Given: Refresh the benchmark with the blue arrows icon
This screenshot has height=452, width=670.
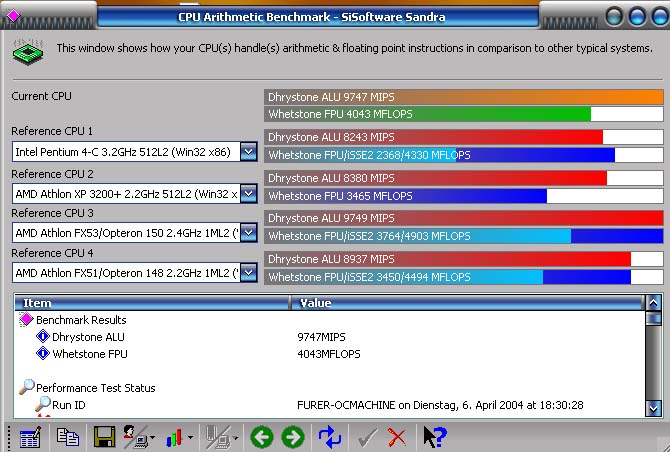Looking at the screenshot, I should point(330,437).
